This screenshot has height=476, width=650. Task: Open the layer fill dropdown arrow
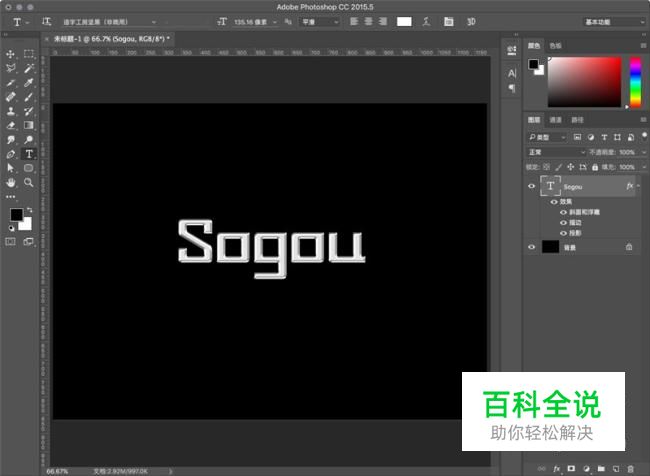[x=644, y=167]
